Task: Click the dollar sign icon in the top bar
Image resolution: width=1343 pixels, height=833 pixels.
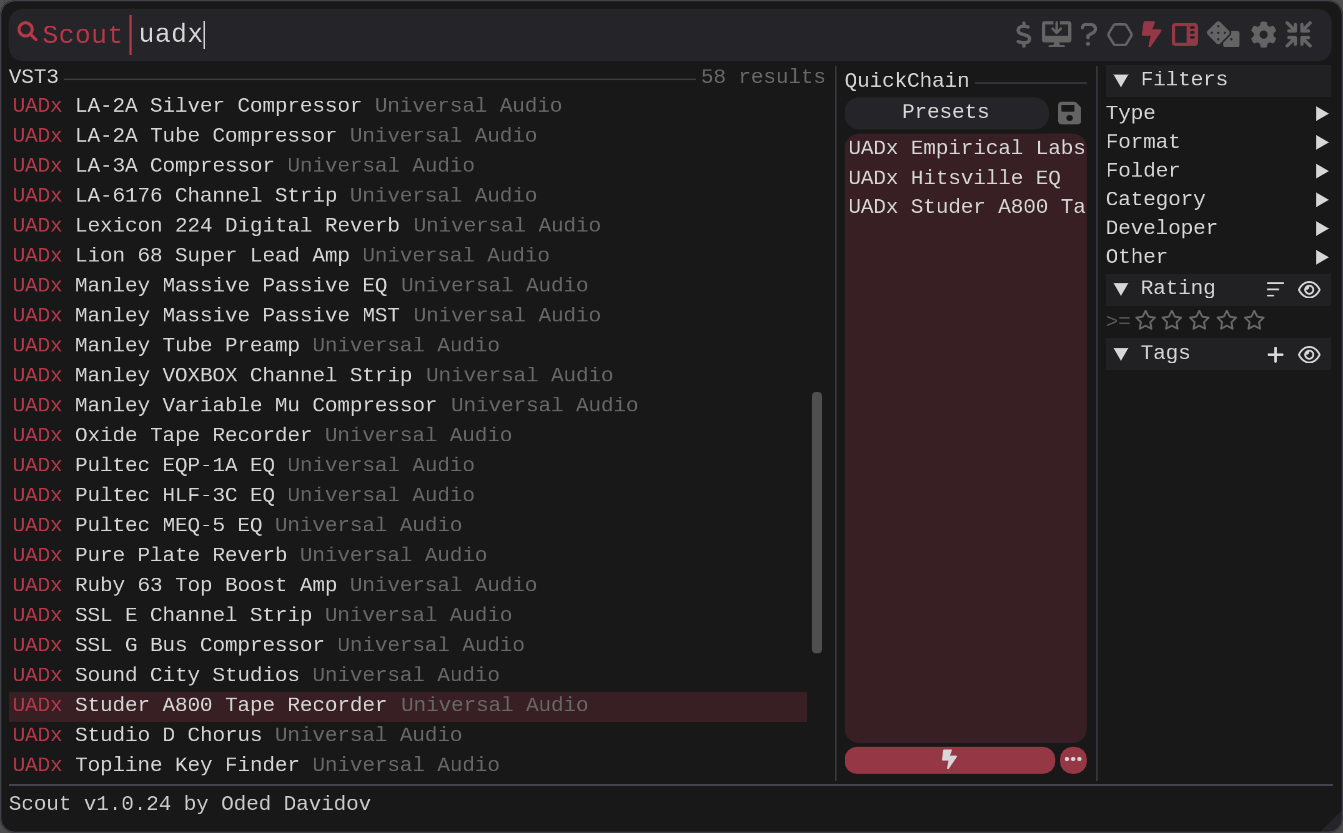Action: [1023, 35]
